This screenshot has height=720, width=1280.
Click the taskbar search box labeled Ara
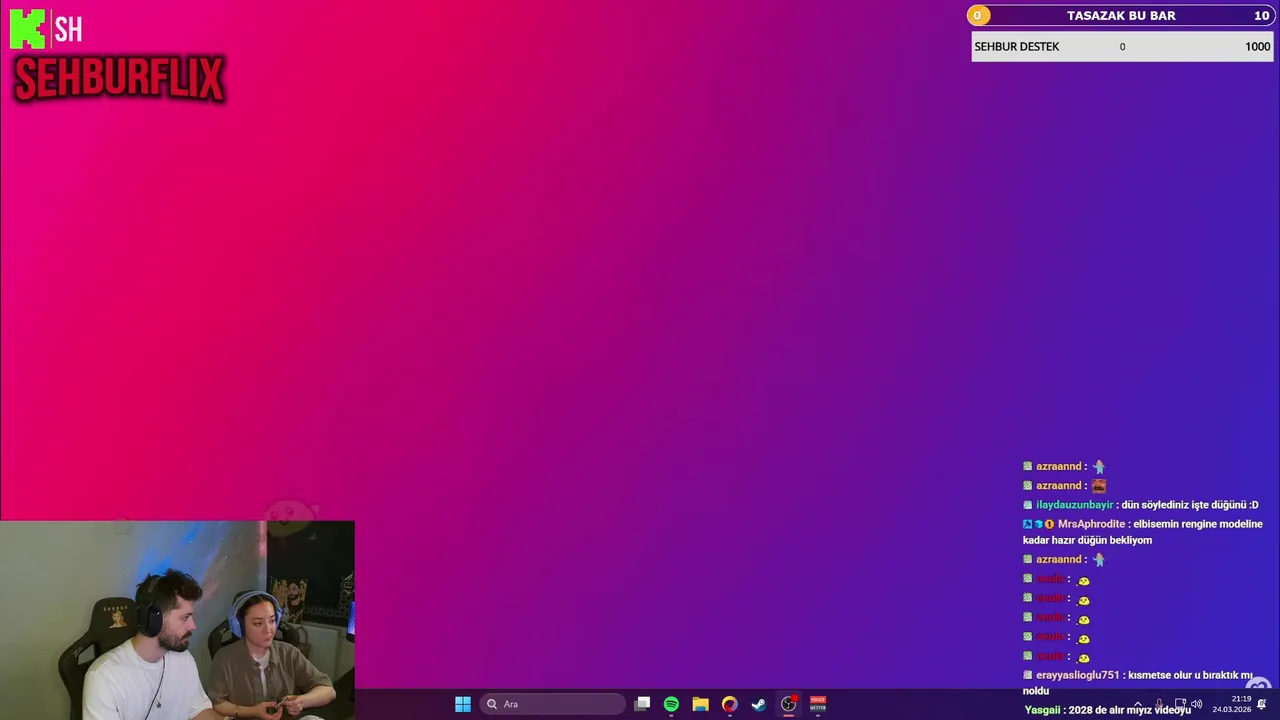click(x=552, y=704)
